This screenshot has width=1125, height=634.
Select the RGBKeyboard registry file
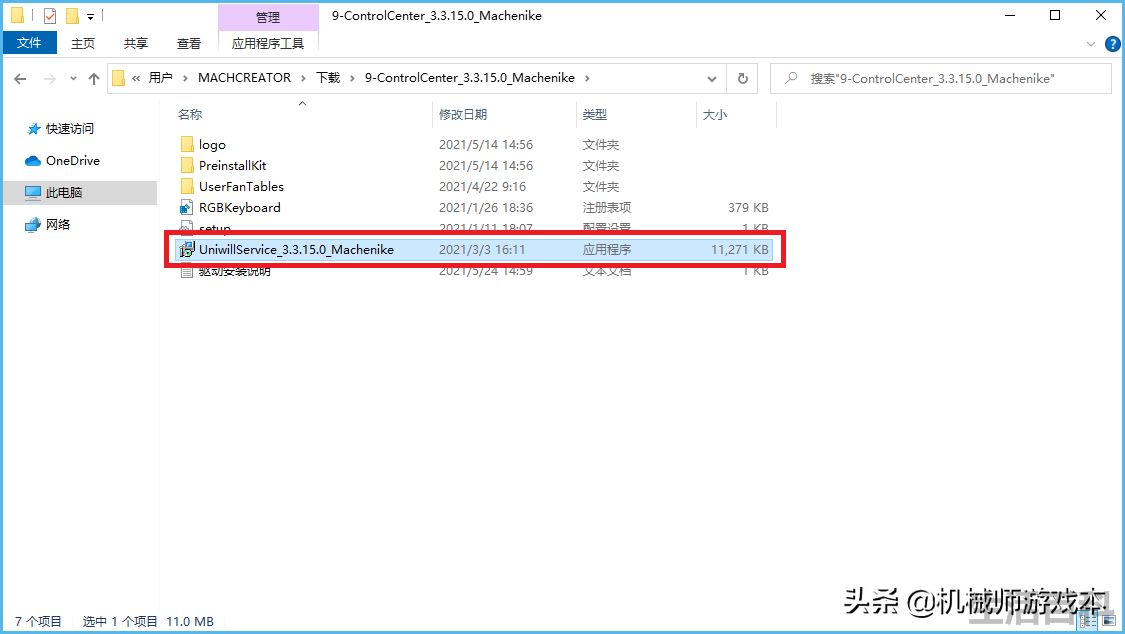coord(240,207)
